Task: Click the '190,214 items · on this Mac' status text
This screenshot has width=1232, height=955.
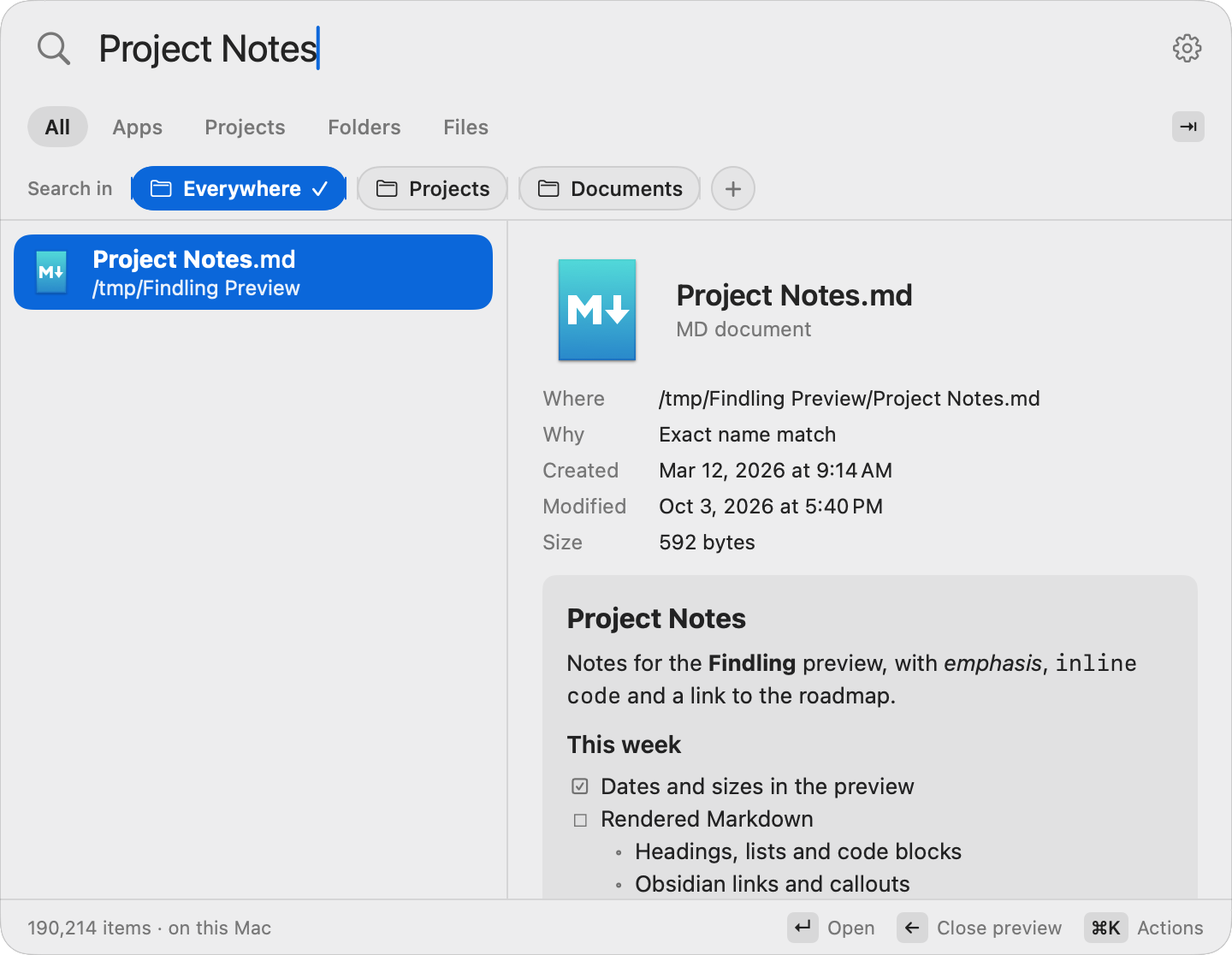Action: [x=149, y=928]
